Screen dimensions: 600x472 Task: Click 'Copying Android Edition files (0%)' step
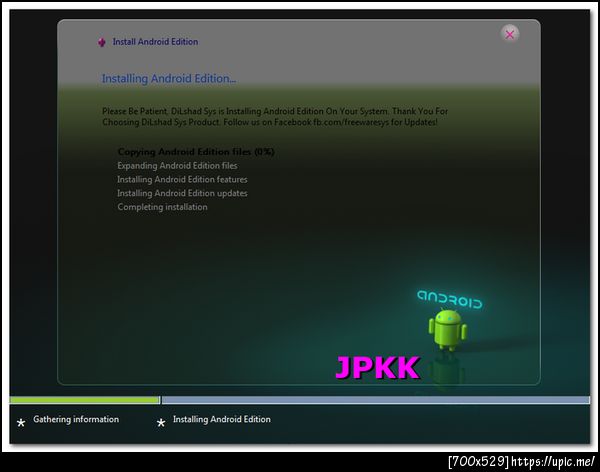[196, 152]
